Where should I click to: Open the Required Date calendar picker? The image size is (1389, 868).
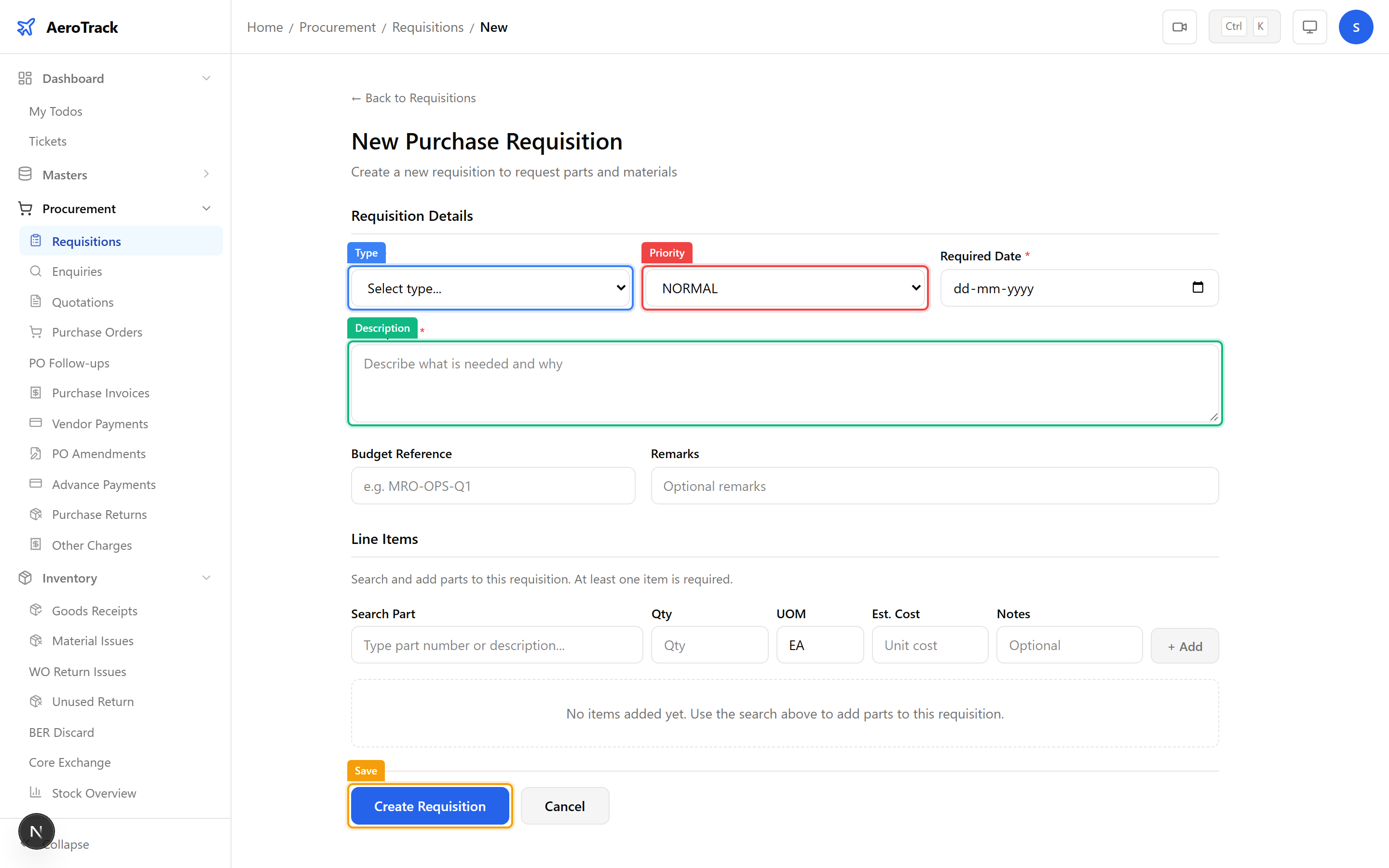(1198, 287)
